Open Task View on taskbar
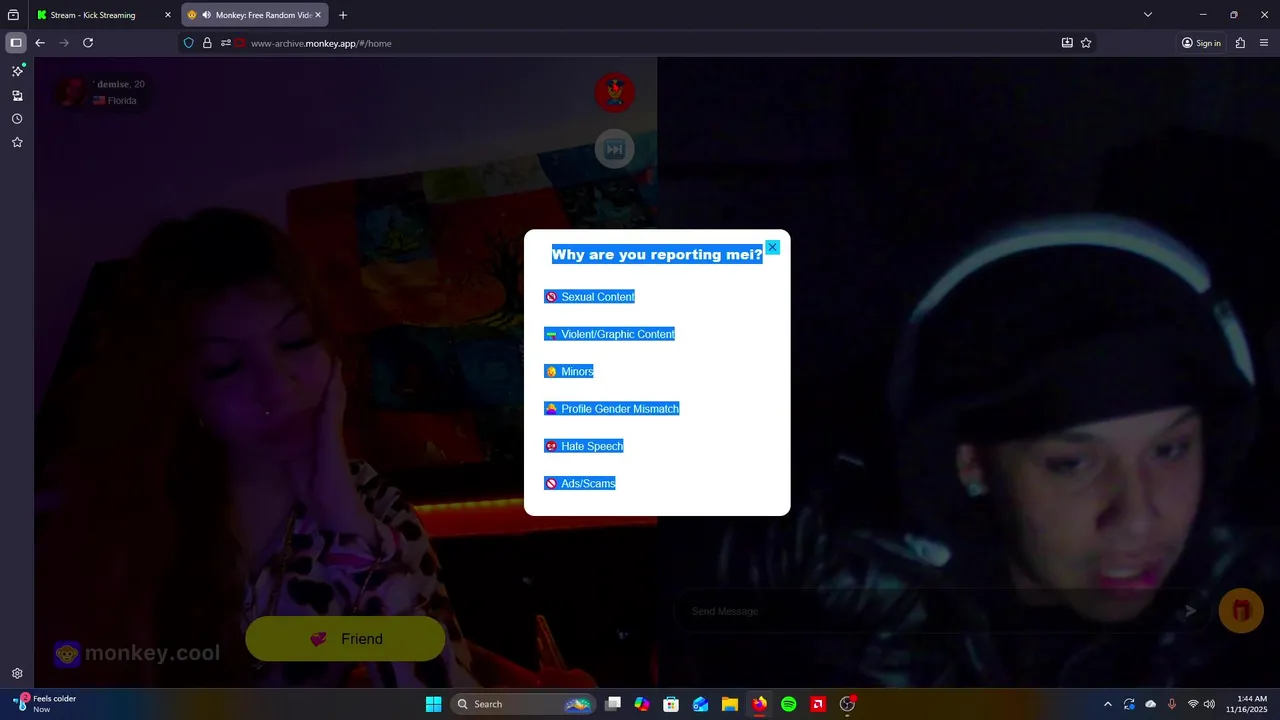The width and height of the screenshot is (1280, 720). pos(613,704)
